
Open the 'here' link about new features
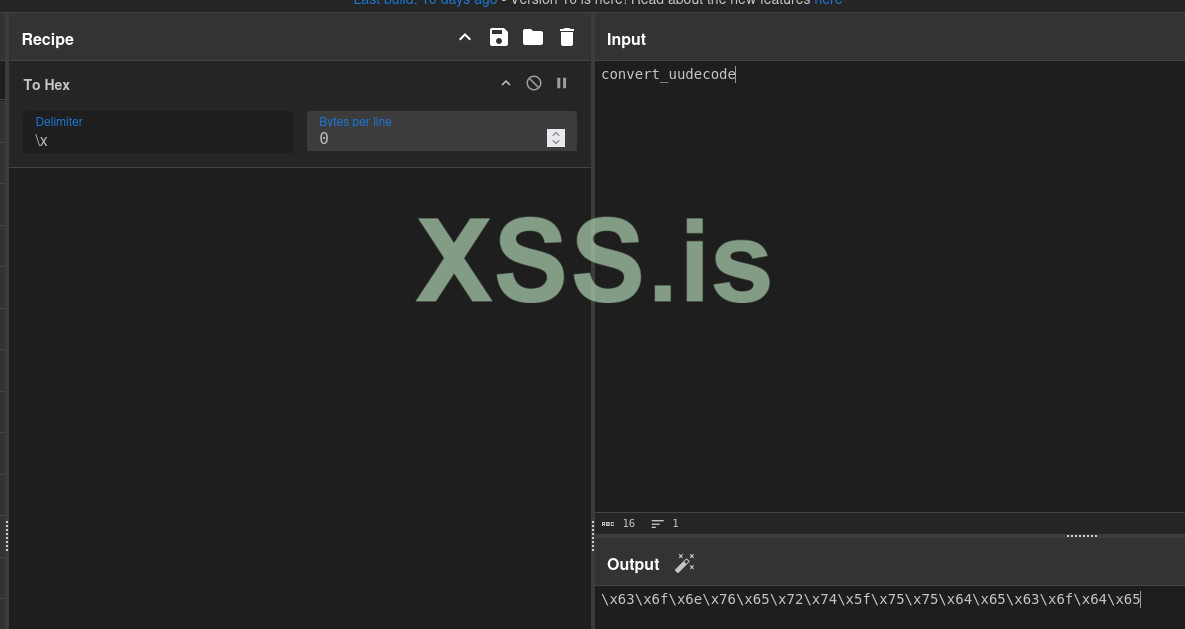pyautogui.click(x=828, y=2)
